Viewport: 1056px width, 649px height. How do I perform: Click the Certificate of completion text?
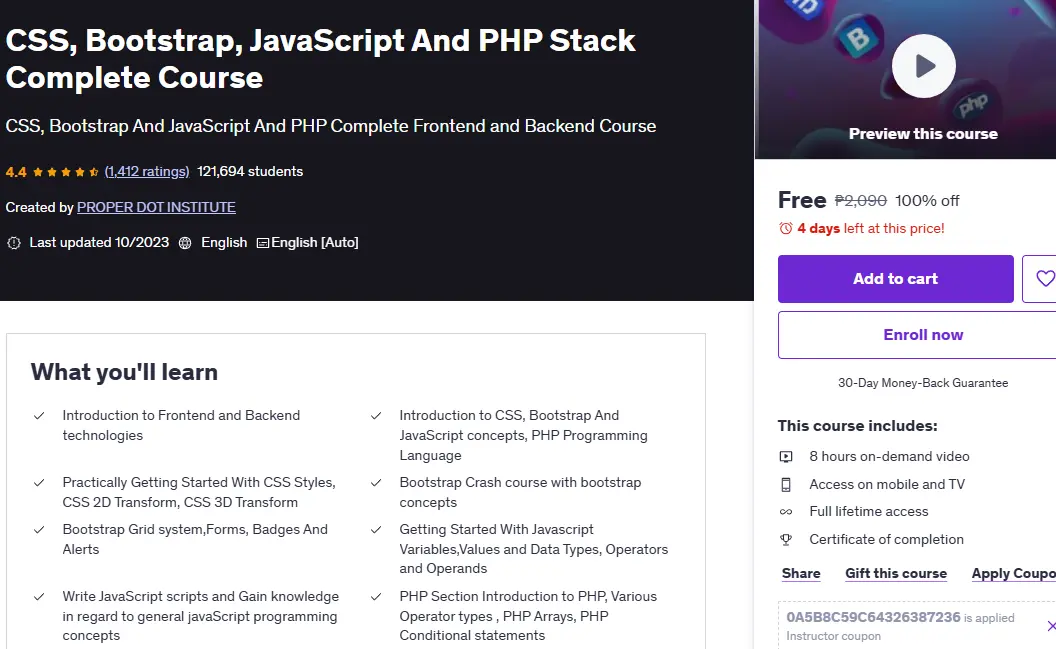click(886, 539)
